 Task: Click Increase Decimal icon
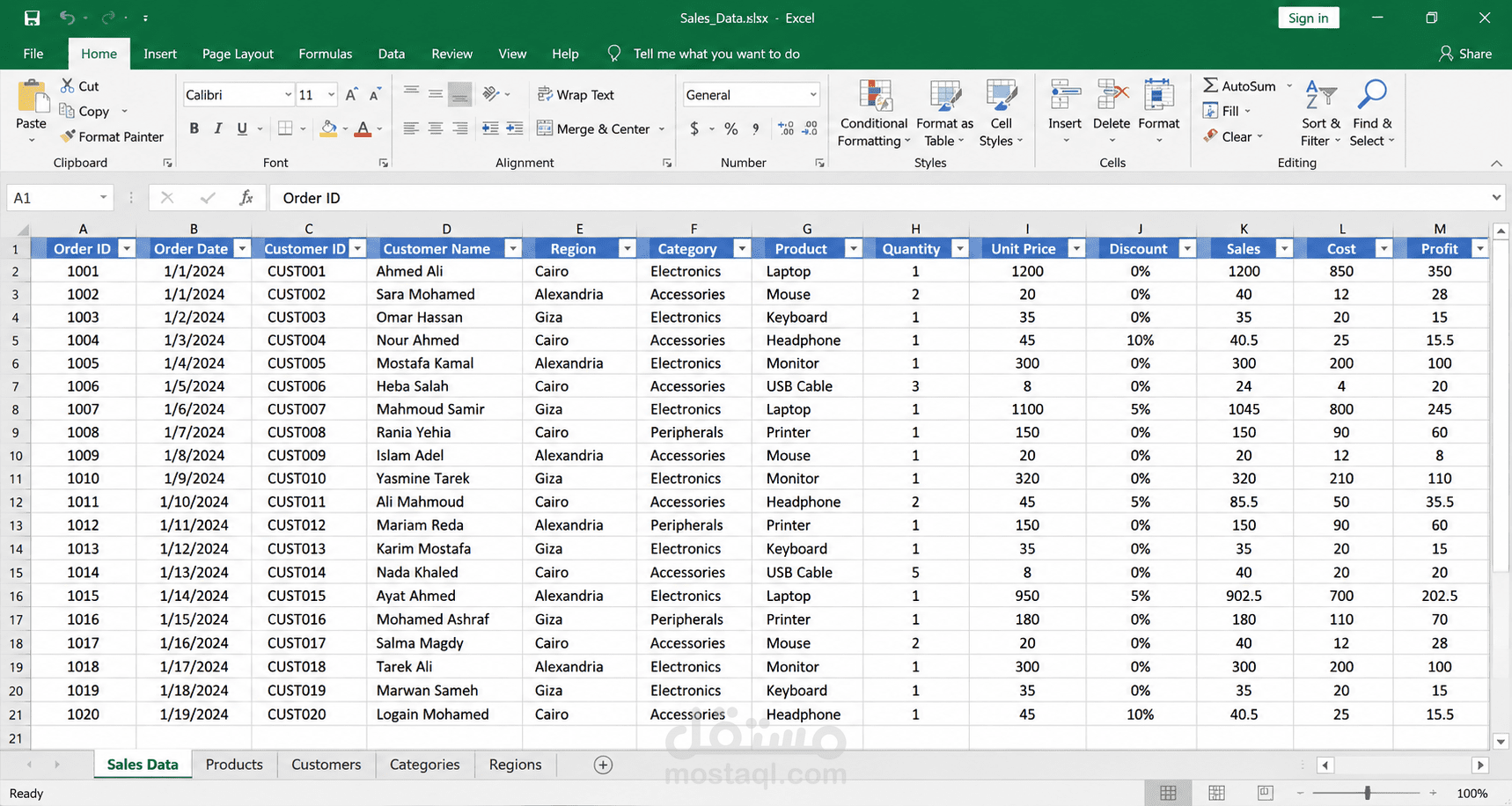click(786, 128)
